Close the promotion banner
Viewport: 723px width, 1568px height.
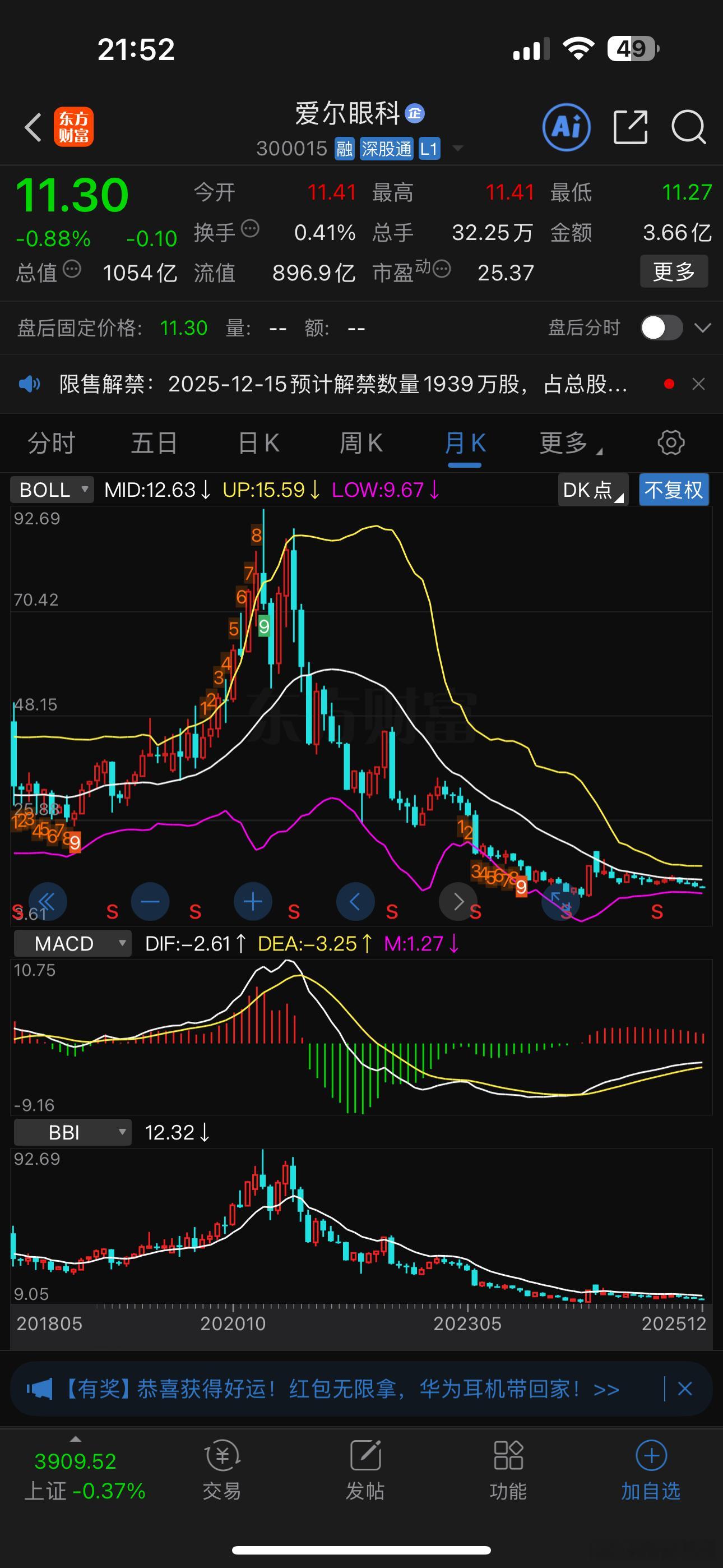[685, 1389]
